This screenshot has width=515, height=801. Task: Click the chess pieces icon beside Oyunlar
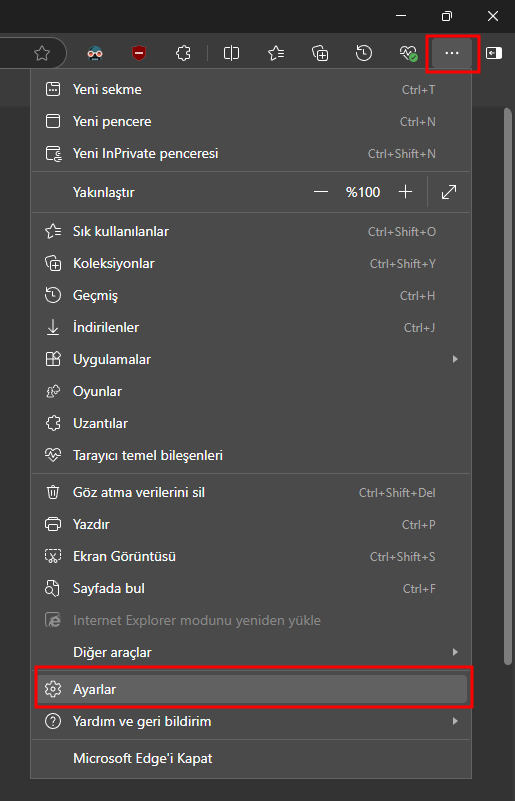(53, 391)
